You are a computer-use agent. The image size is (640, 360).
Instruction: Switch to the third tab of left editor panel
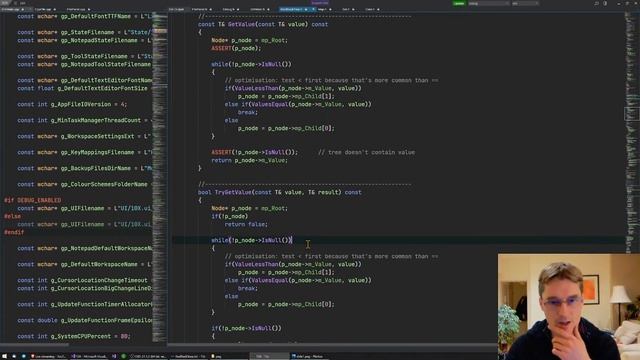(x=78, y=9)
